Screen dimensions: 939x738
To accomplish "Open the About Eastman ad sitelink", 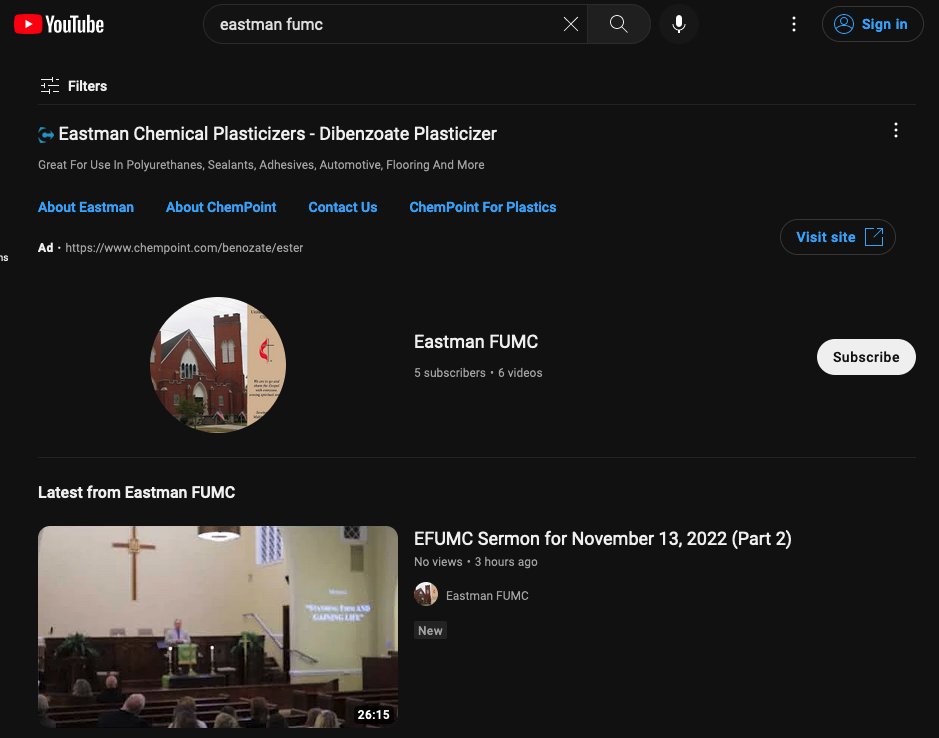I will coord(86,207).
